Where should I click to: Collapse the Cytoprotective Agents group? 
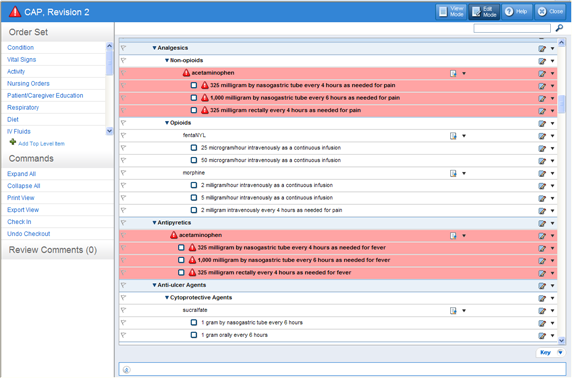(x=167, y=297)
